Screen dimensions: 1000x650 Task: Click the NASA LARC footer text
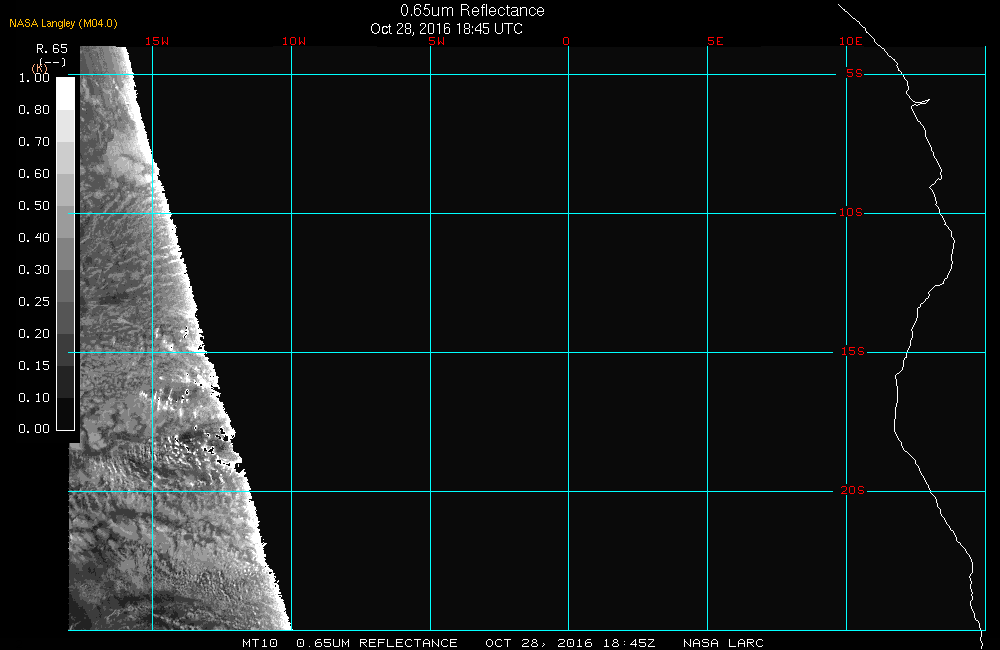(x=723, y=643)
